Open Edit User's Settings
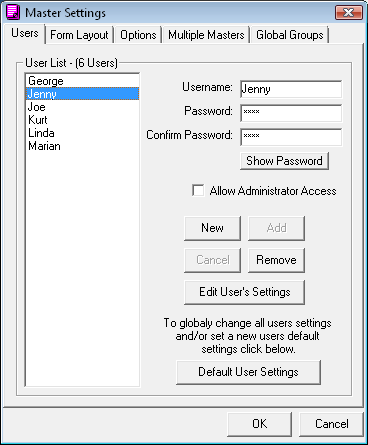The image size is (368, 445). 244,292
